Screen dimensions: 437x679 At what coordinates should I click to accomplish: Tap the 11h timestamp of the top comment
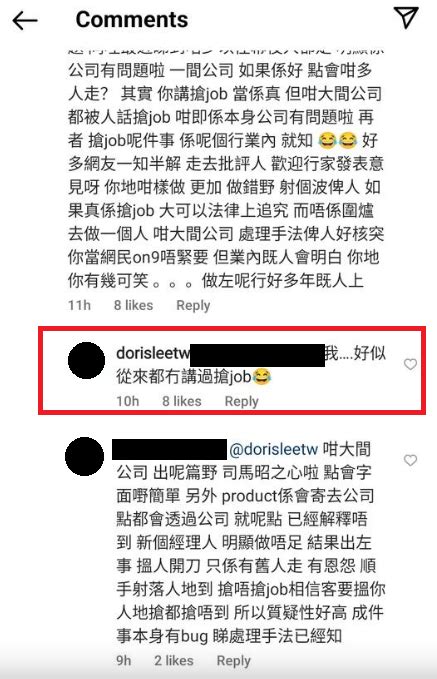79,305
